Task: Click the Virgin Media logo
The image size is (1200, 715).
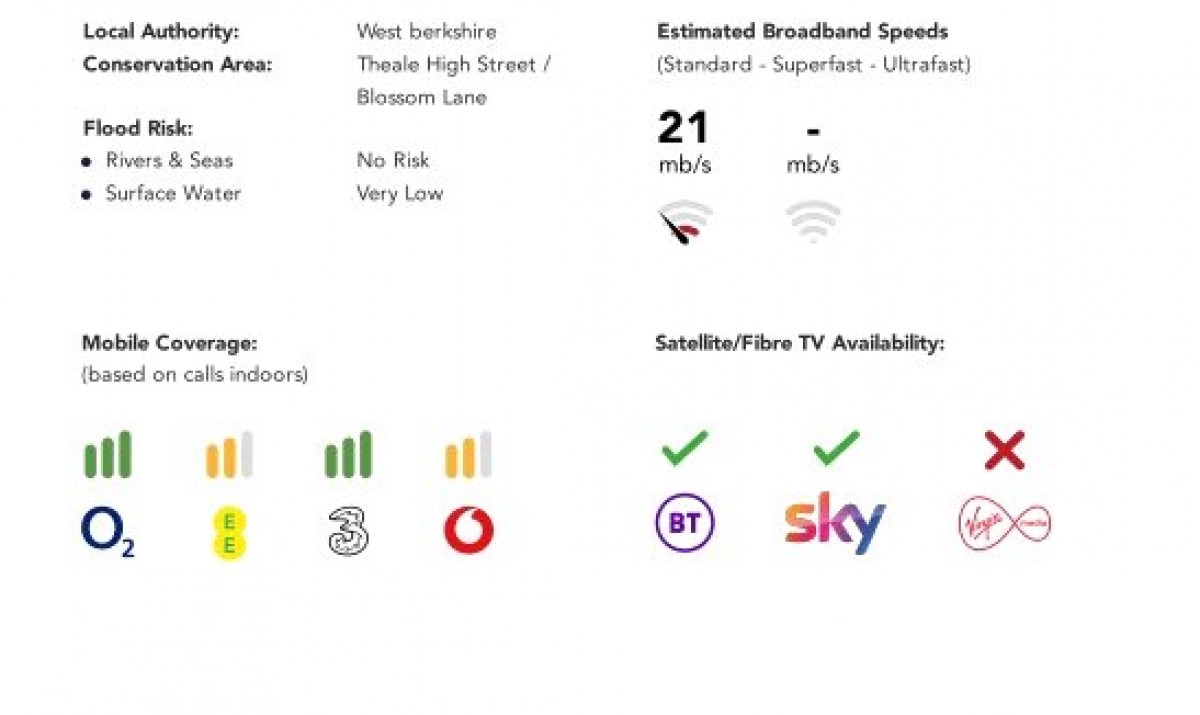Action: [1004, 524]
